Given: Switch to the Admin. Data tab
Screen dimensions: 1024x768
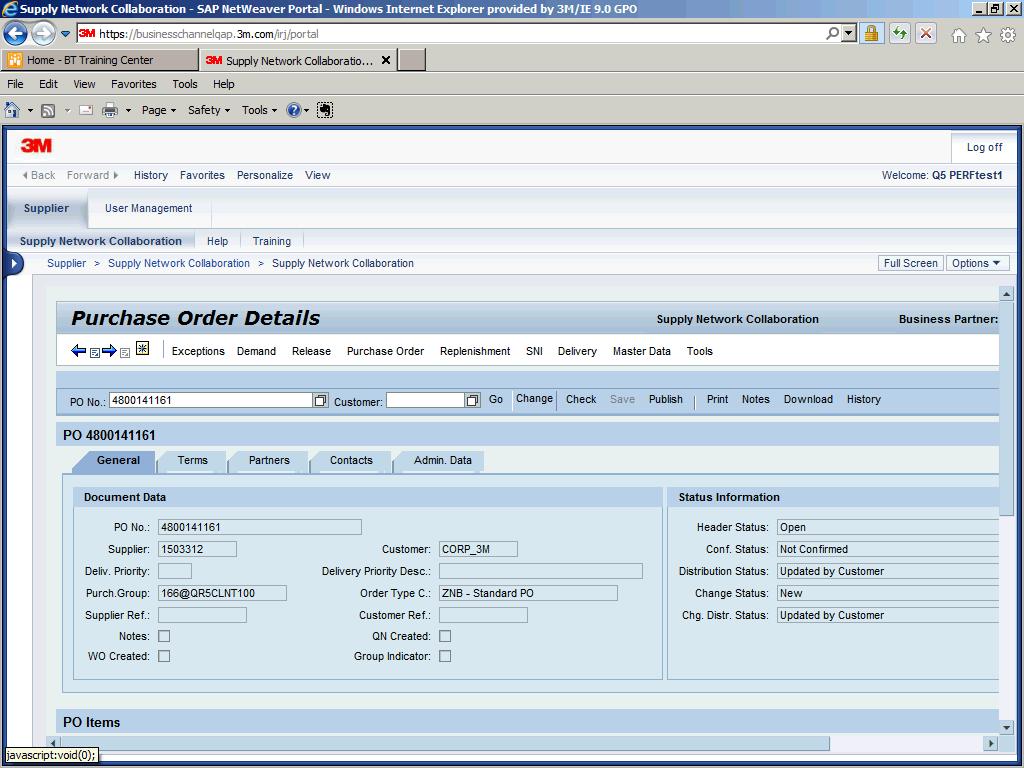Looking at the screenshot, I should 442,460.
